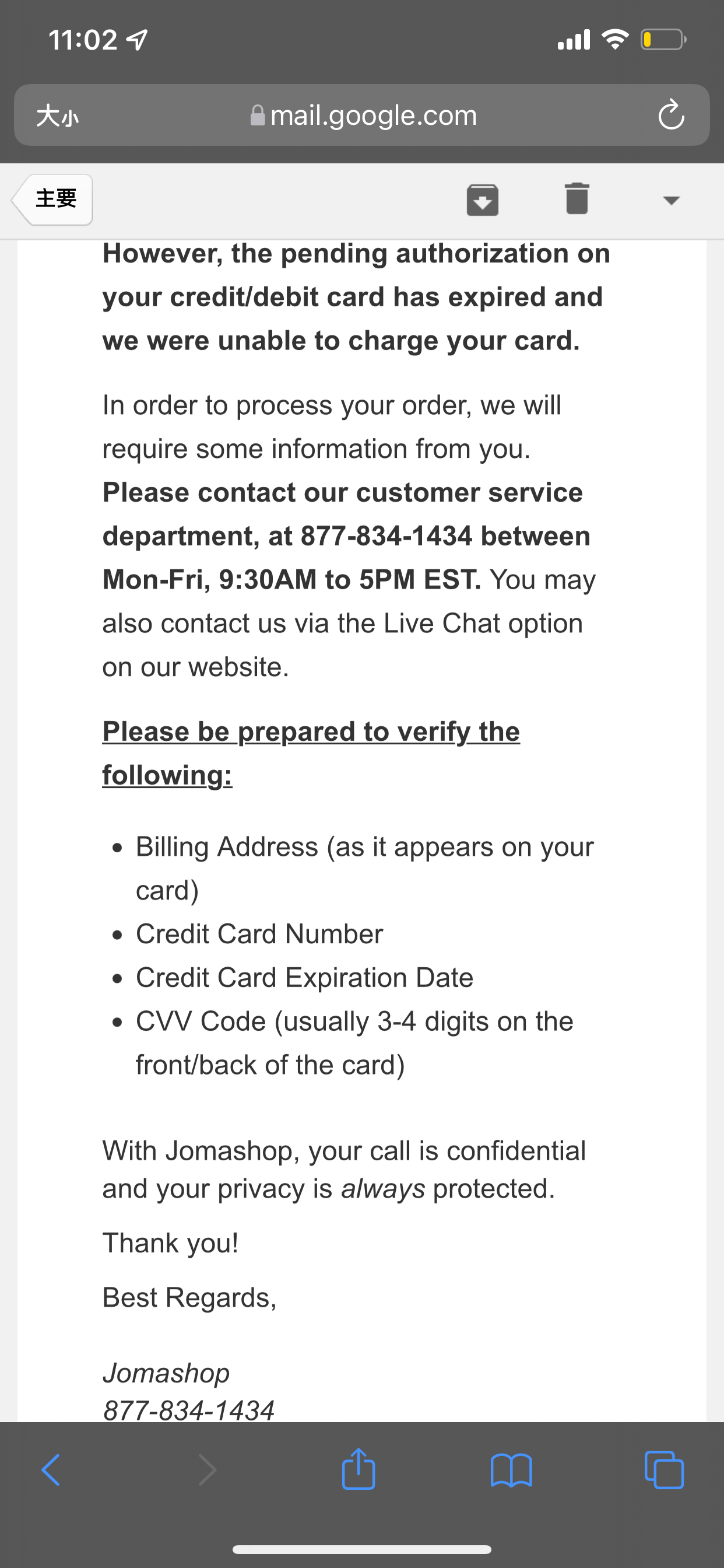Navigate back with Safari's back arrow
The height and width of the screenshot is (1568, 724).
(51, 1470)
